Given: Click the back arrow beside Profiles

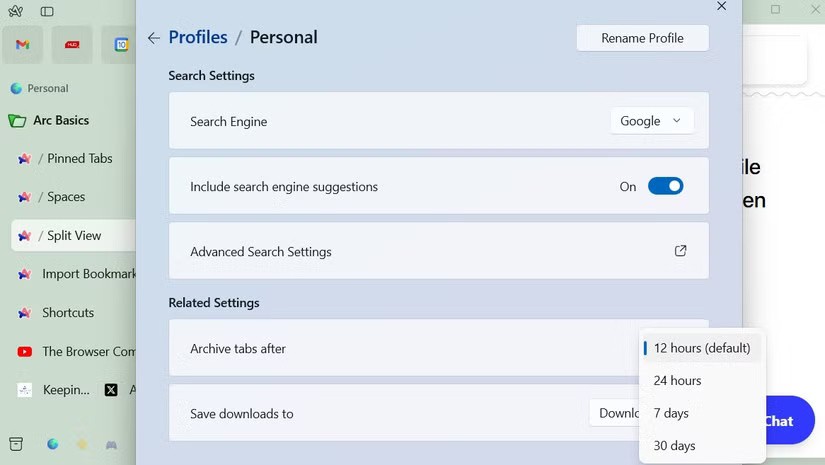Looking at the screenshot, I should (x=153, y=38).
